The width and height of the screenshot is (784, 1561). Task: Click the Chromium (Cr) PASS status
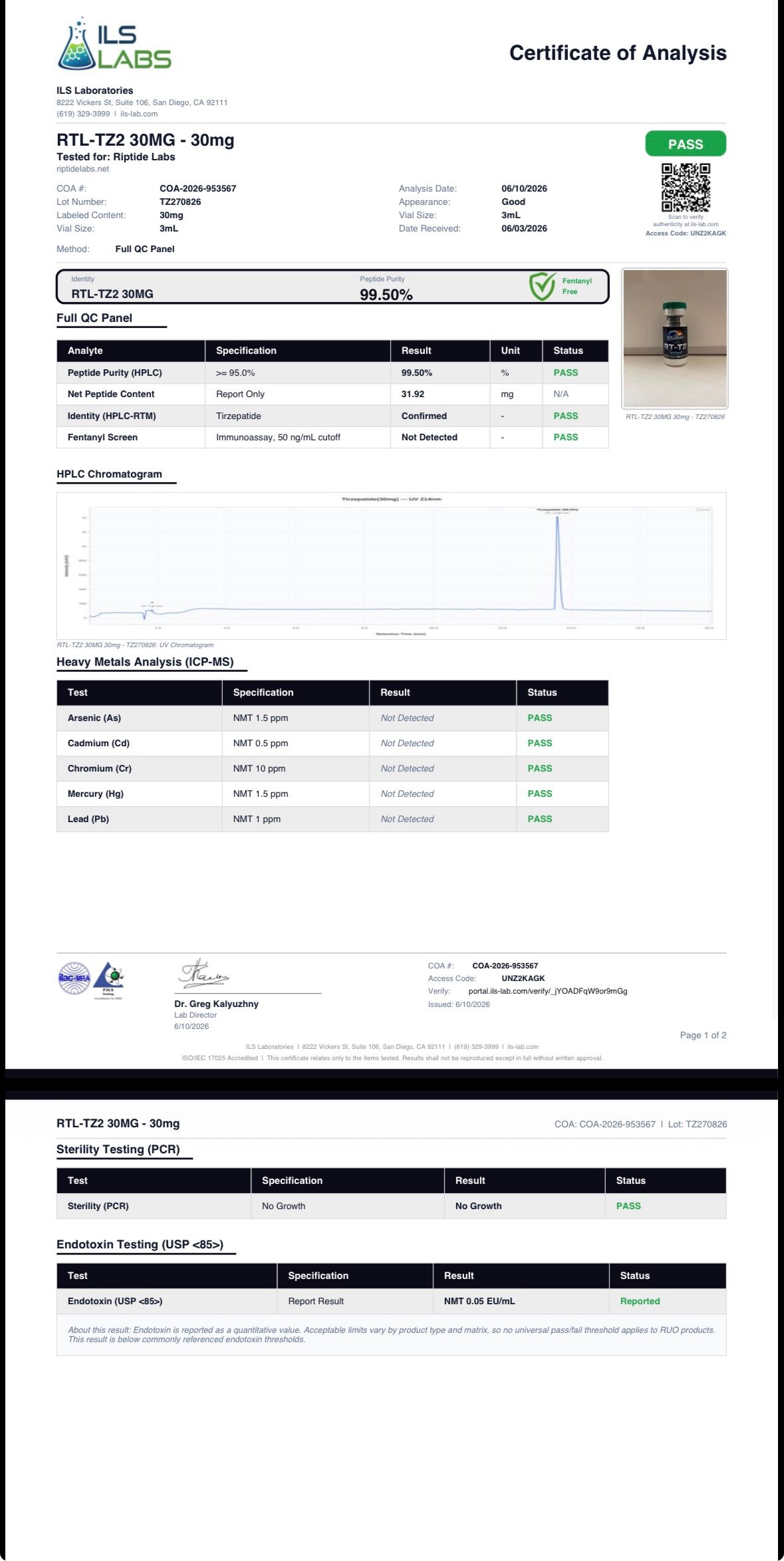(x=539, y=768)
